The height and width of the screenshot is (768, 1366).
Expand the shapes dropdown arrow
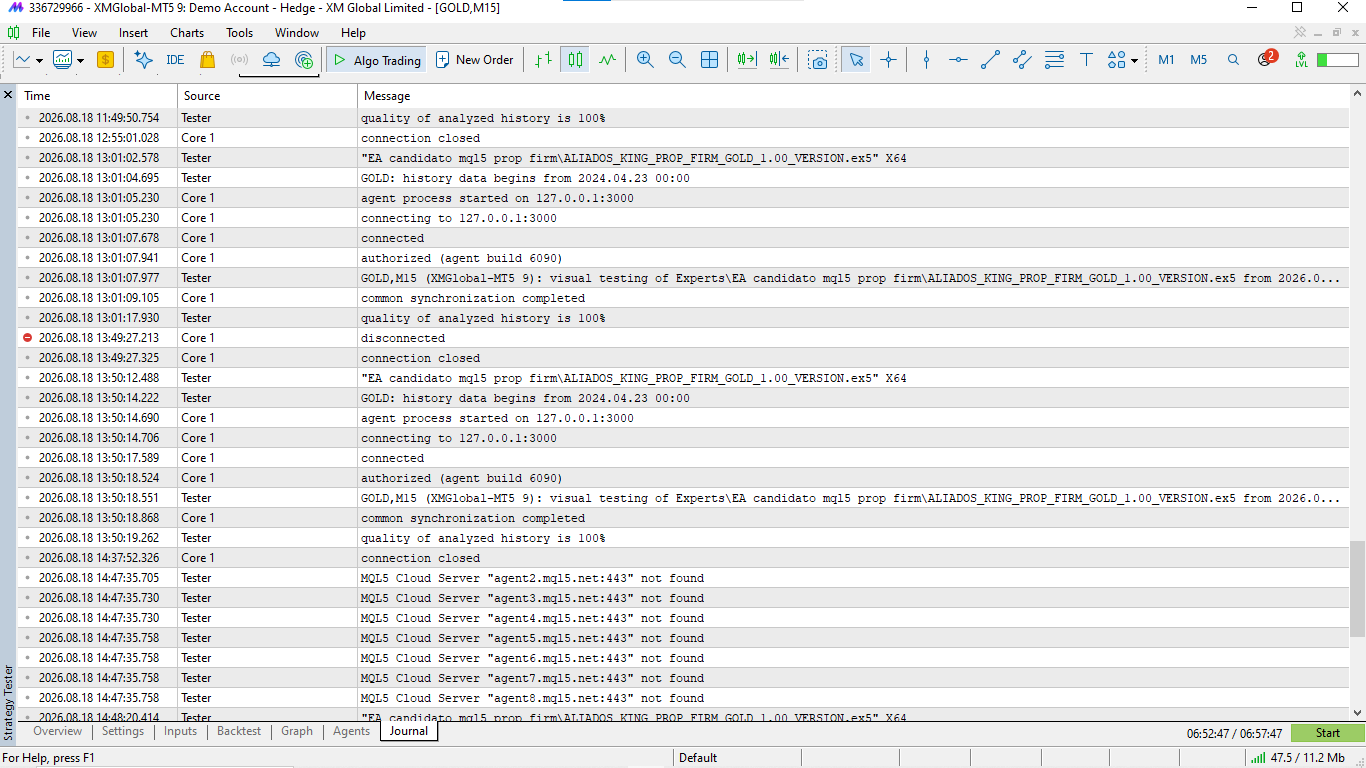click(1134, 60)
